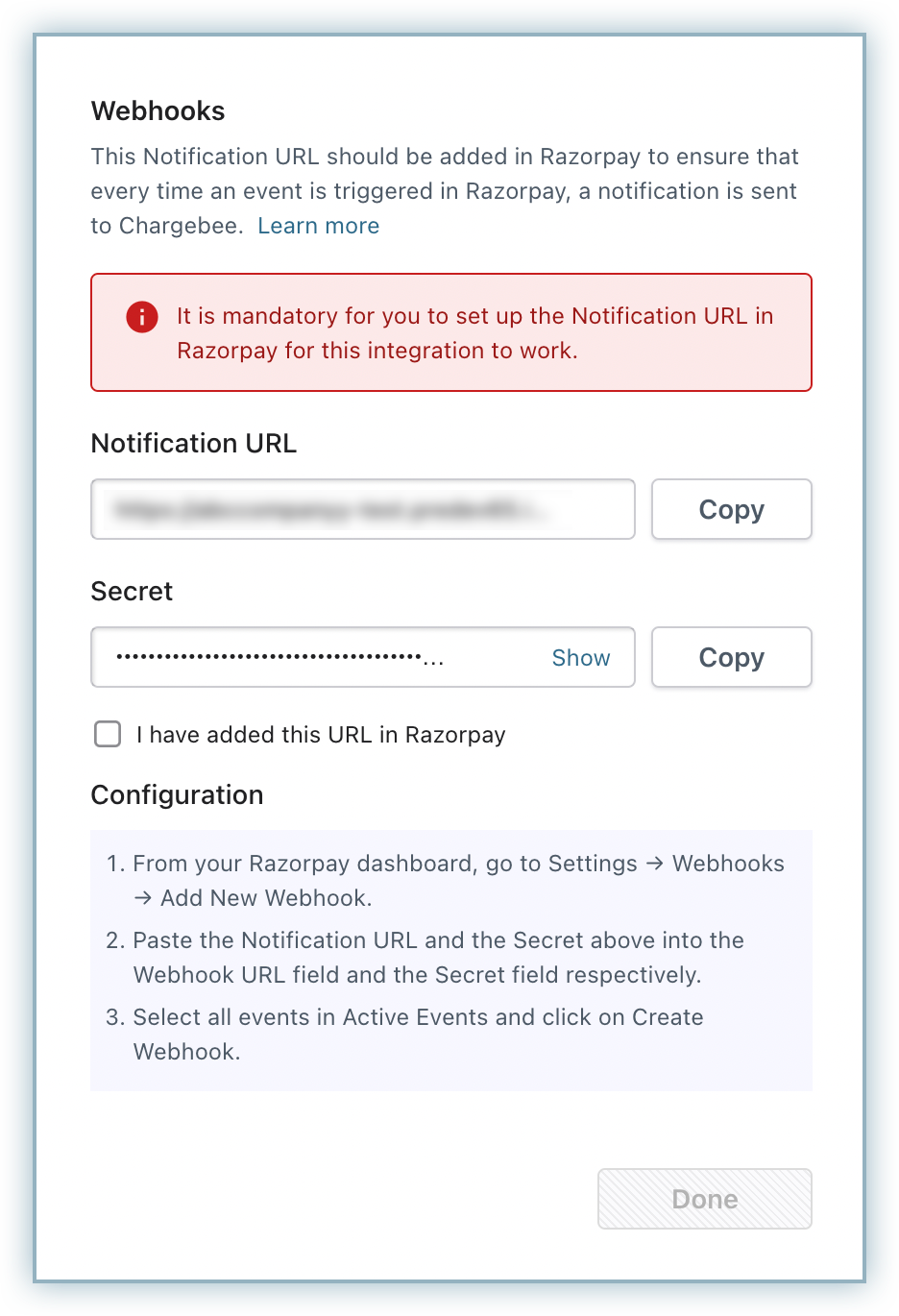This screenshot has width=899, height=1316.
Task: Focus the Notification URL text field
Action: point(362,509)
